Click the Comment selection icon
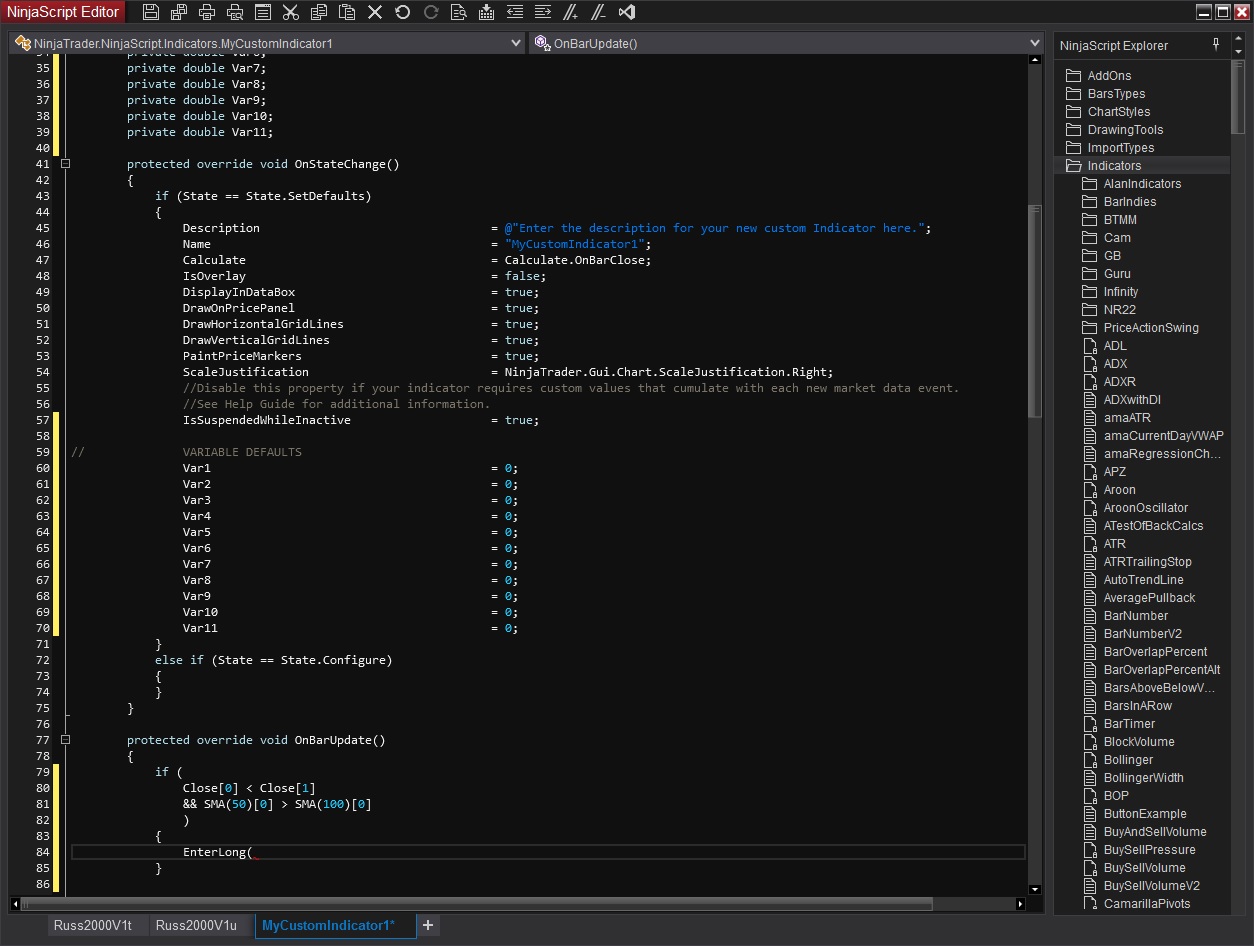This screenshot has height=946, width=1254. coord(571,12)
